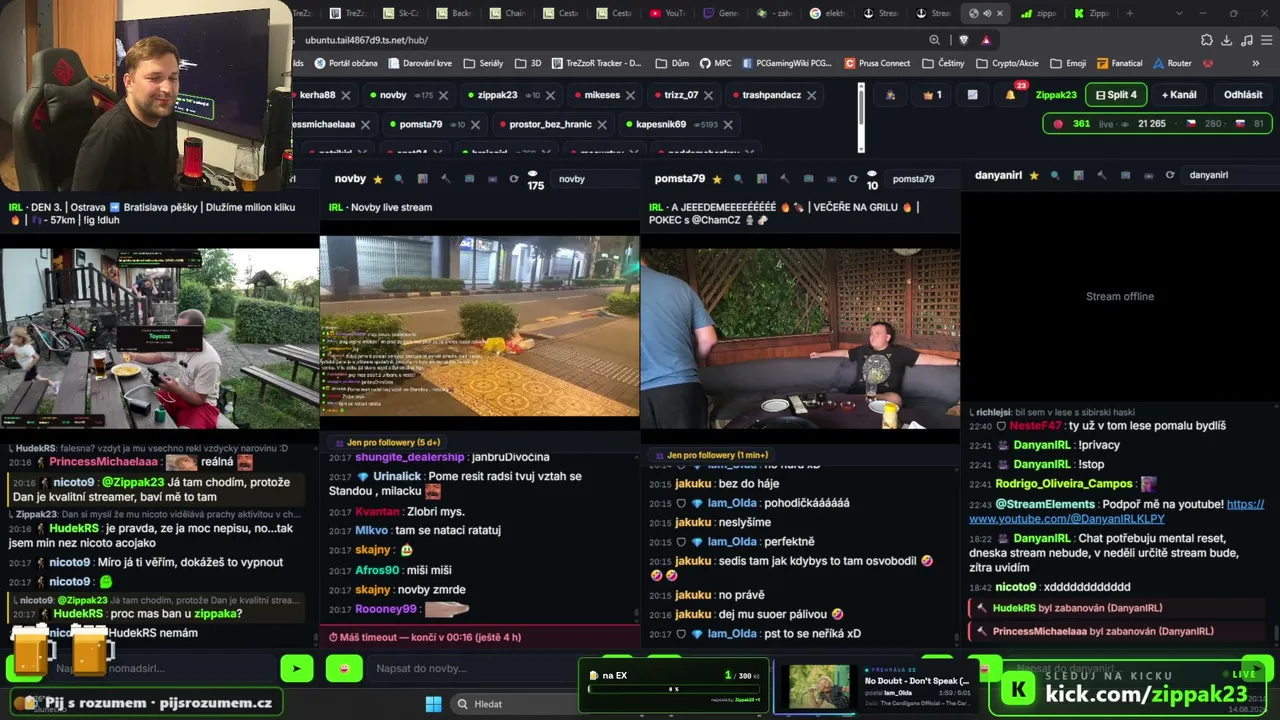
Task: Open the crown leaderboard counter
Action: click(932, 95)
